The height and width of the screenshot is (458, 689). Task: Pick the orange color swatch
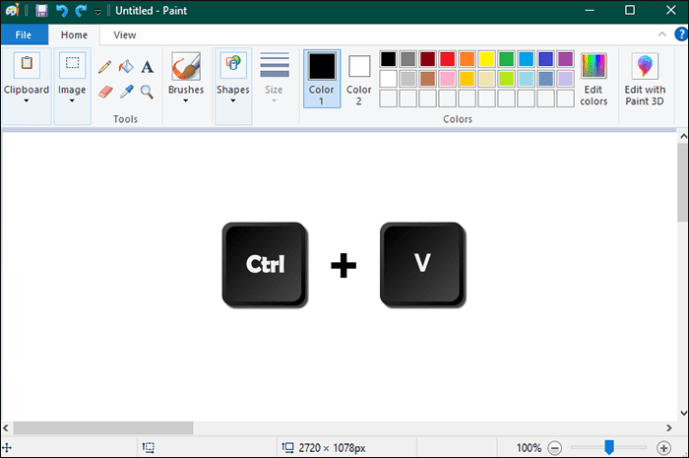click(x=467, y=58)
